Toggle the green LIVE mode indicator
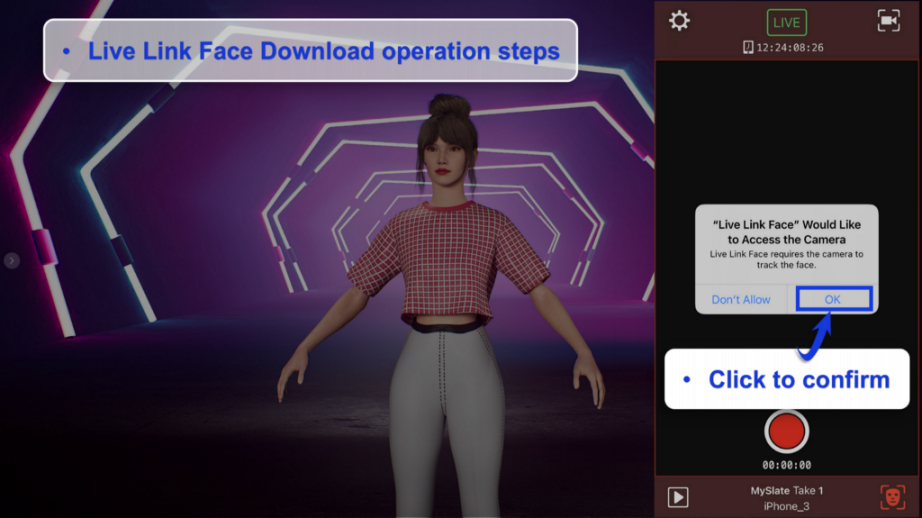The width and height of the screenshot is (922, 518). [x=786, y=22]
